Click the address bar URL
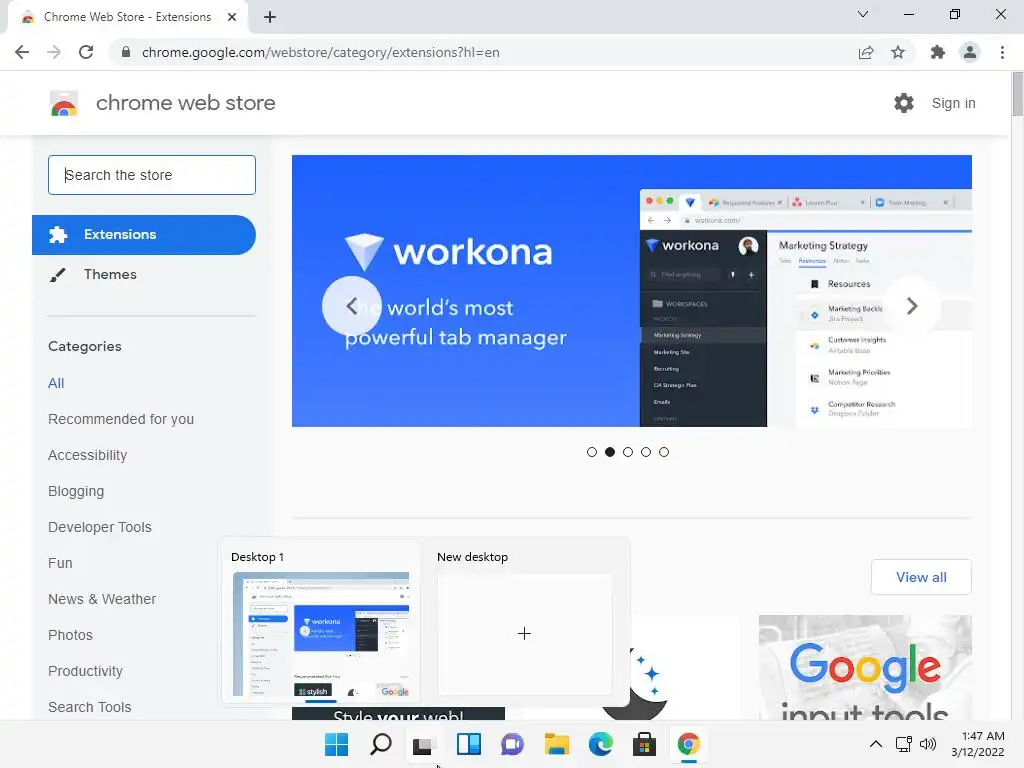The height and width of the screenshot is (768, 1024). (321, 52)
